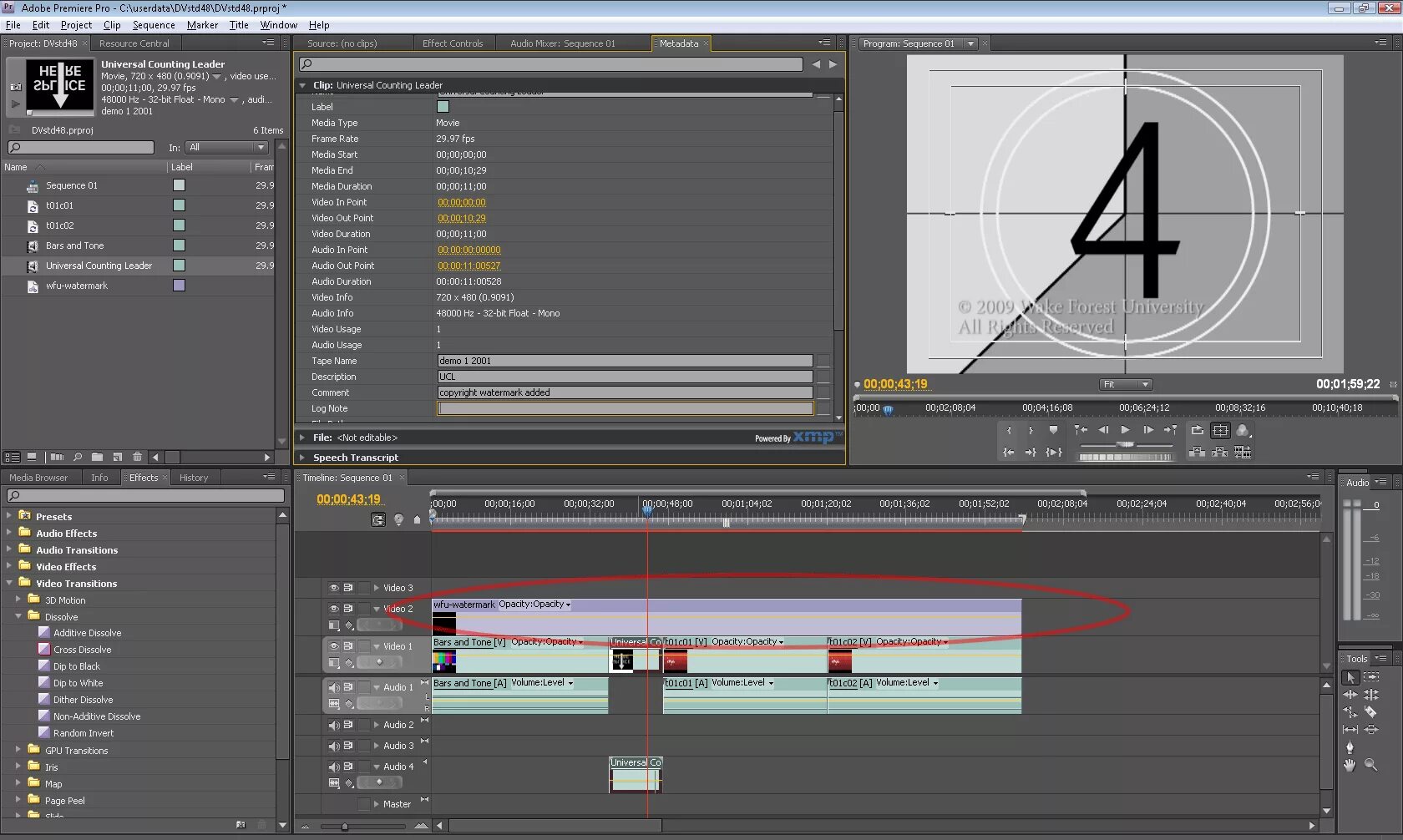Screen dimensions: 1403x840
Task: Click Play In to Out button
Action: (1054, 452)
